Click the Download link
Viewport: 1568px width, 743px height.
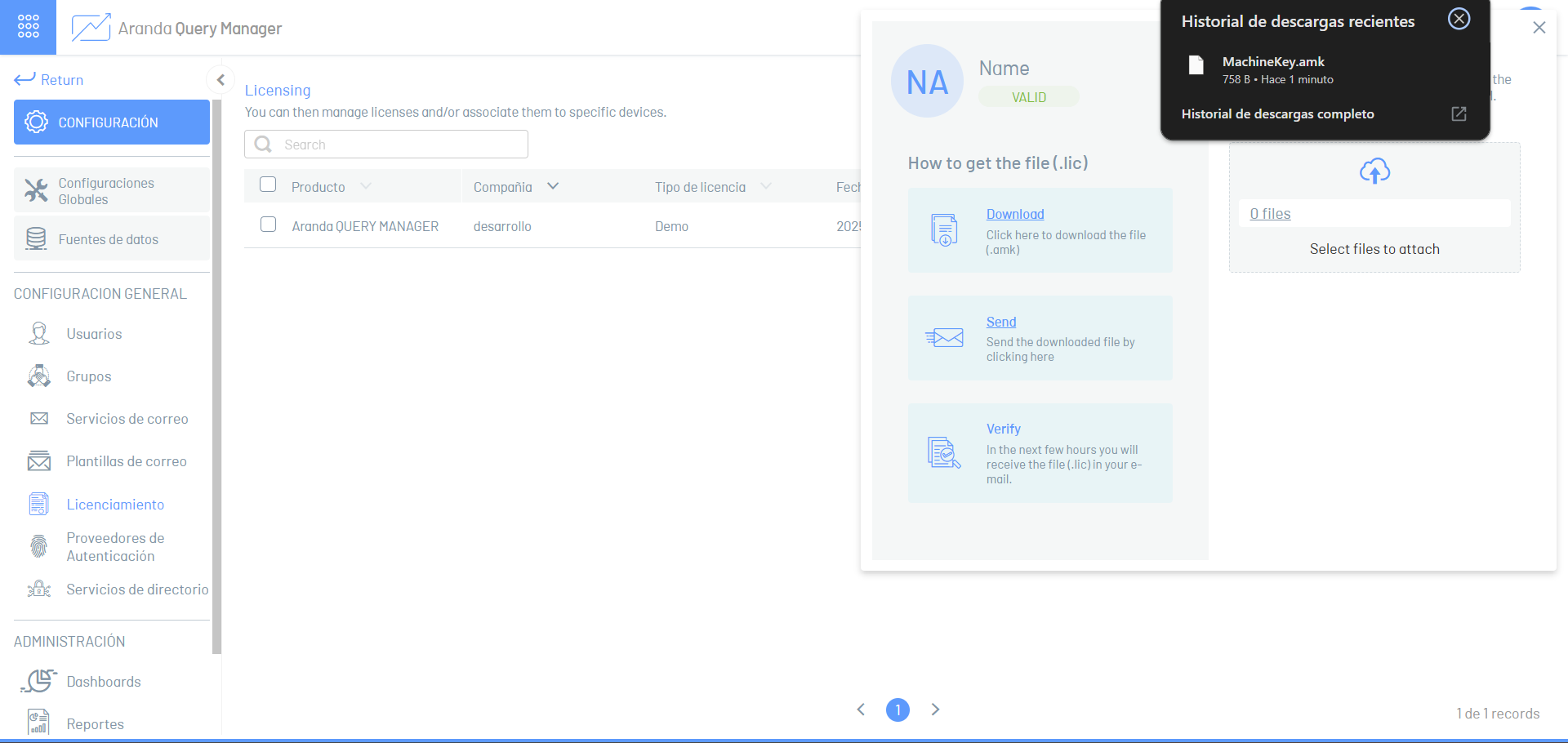(1015, 214)
